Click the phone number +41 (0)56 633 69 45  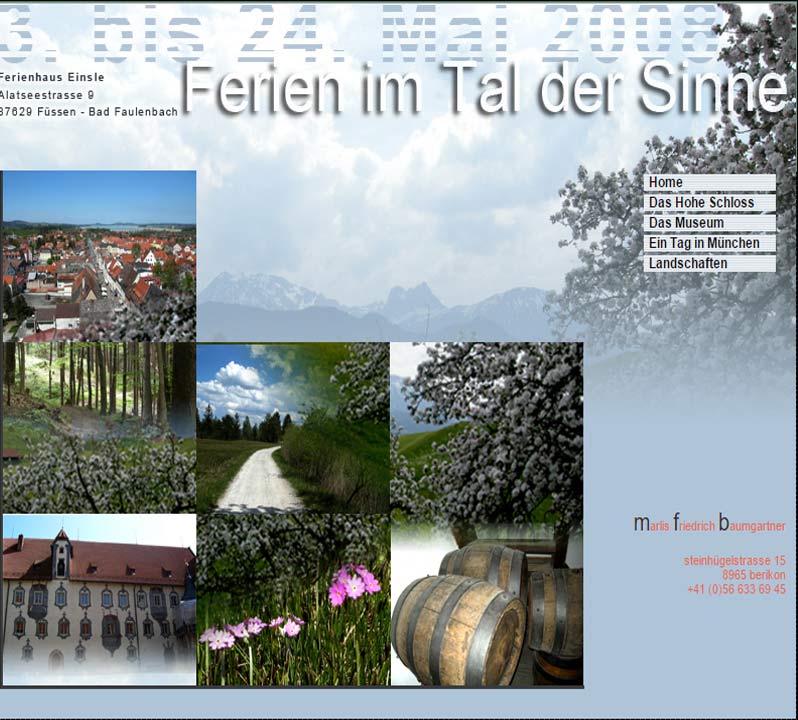click(736, 590)
